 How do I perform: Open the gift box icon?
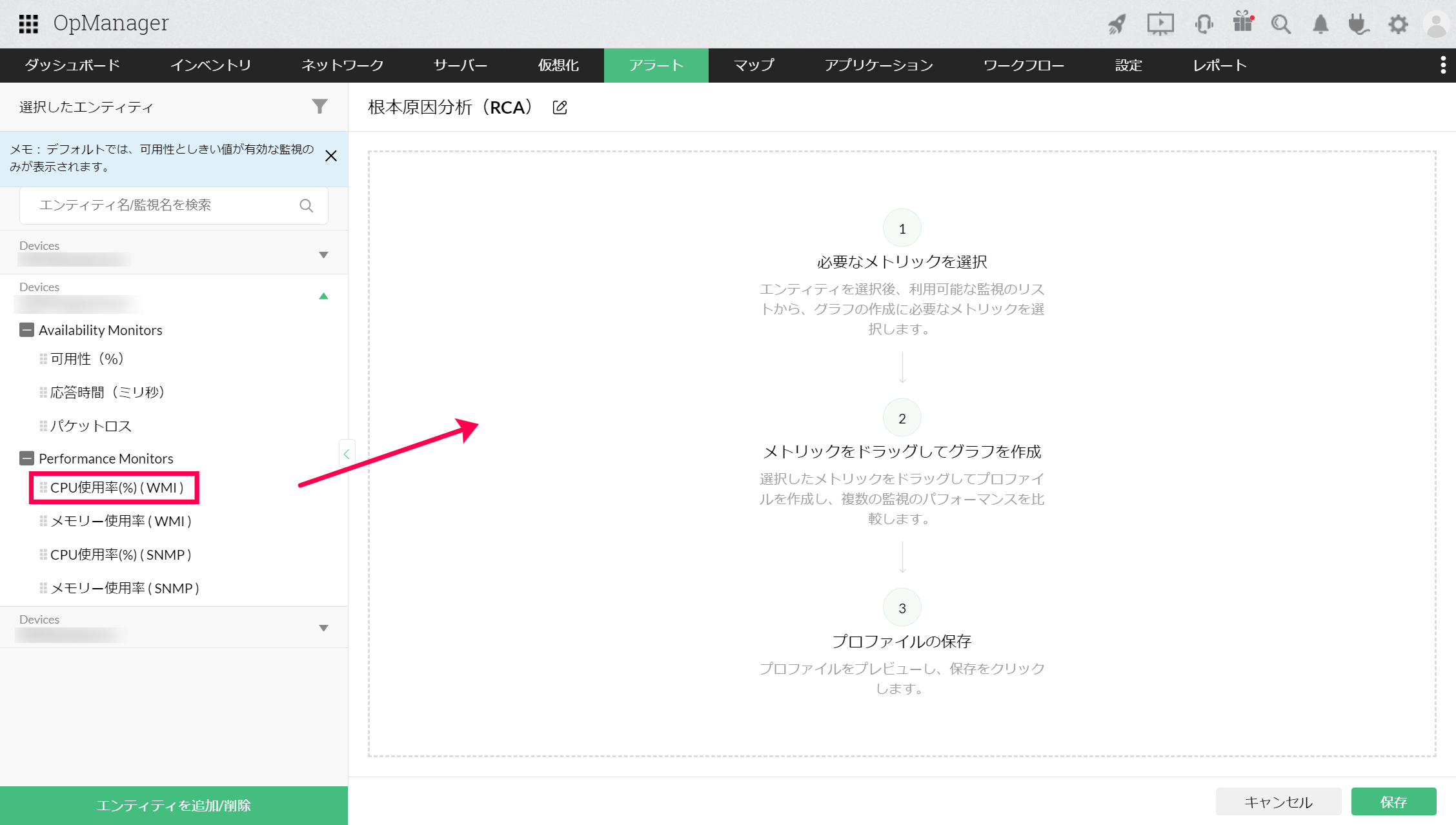pos(1242,23)
